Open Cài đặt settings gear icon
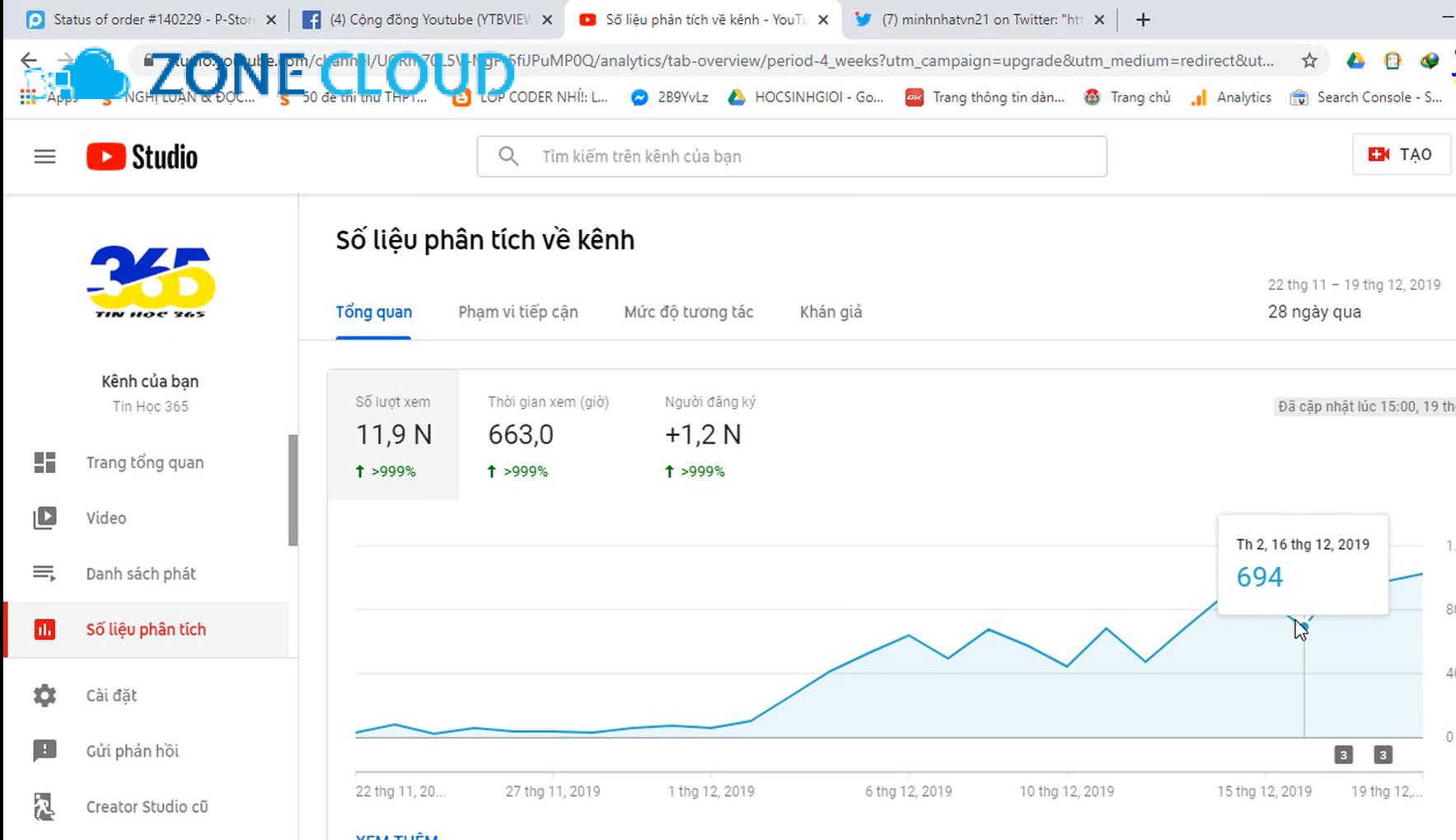Viewport: 1456px width, 840px height. pos(44,695)
